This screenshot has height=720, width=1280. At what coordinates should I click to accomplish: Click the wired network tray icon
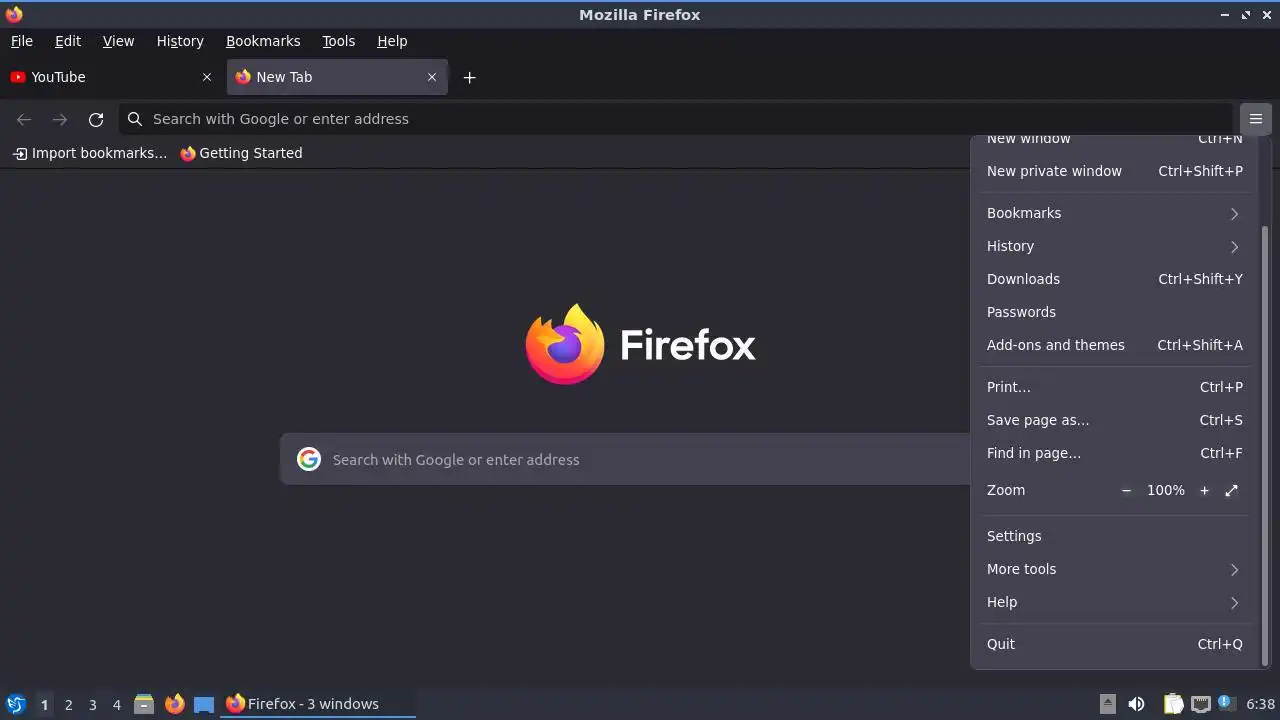coord(1201,704)
